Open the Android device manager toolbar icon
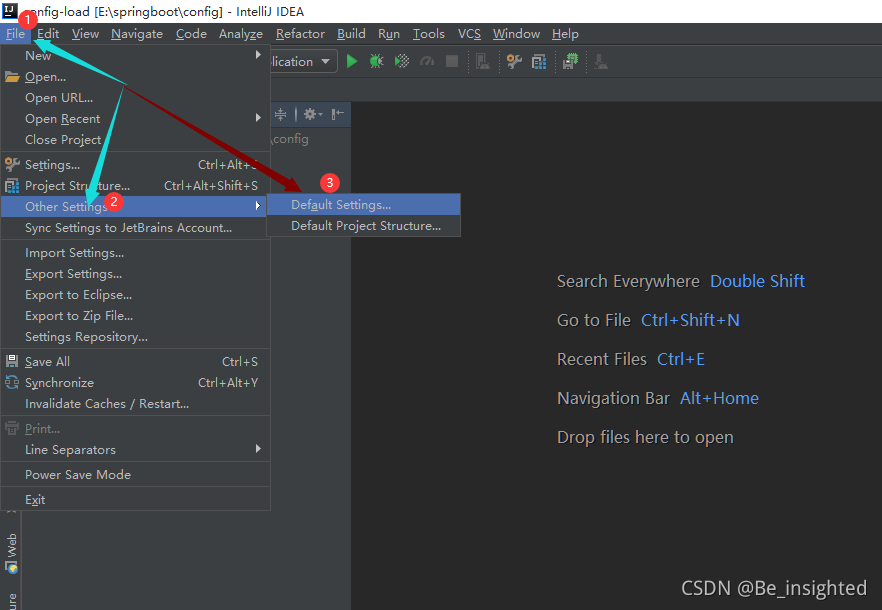Image resolution: width=882 pixels, height=610 pixels. pyautogui.click(x=483, y=61)
